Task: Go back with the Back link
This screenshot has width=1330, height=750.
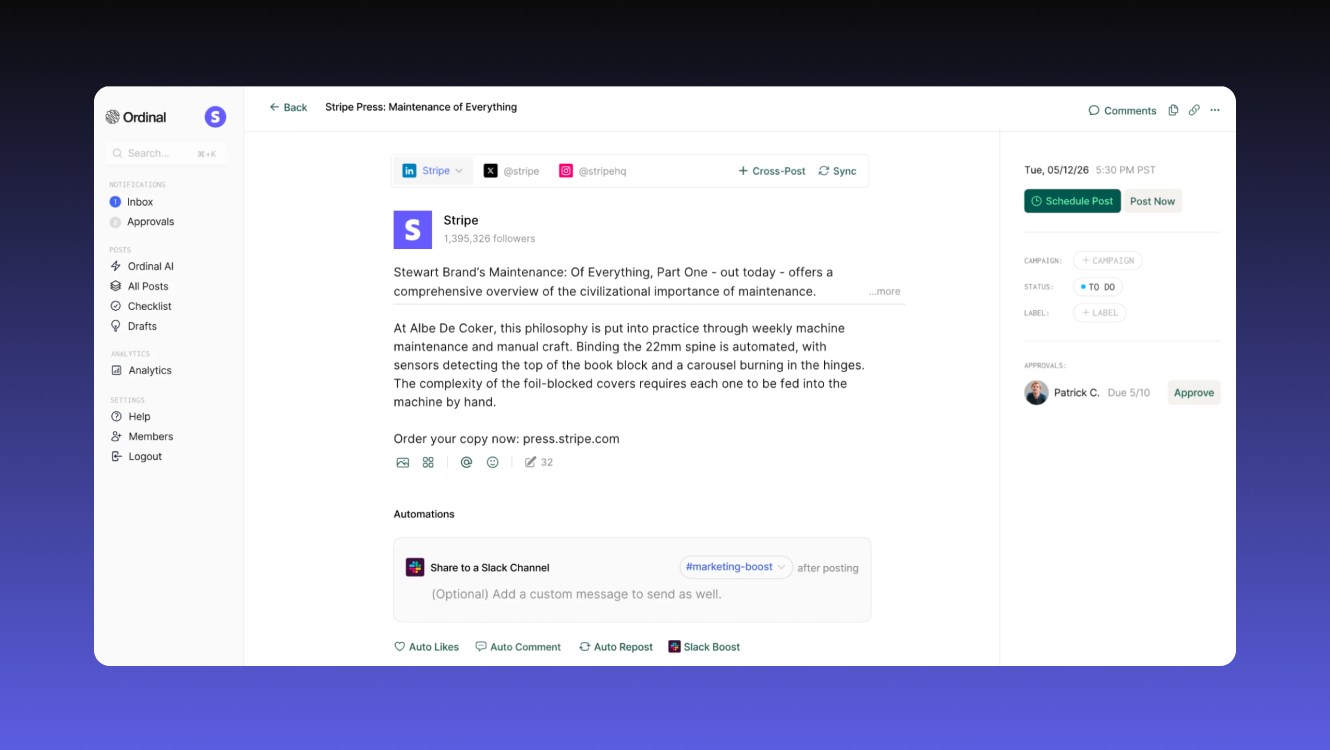Action: pos(288,107)
